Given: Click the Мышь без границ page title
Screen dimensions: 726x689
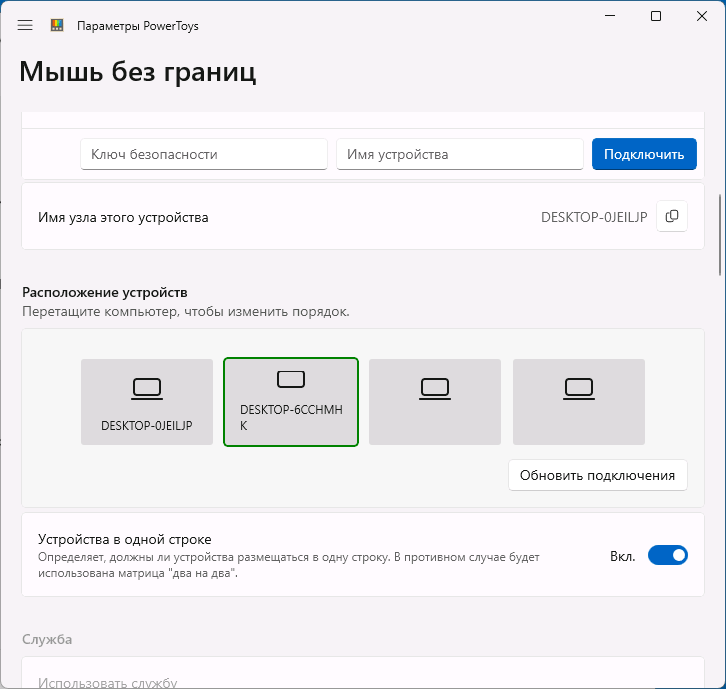Looking at the screenshot, I should 138,71.
